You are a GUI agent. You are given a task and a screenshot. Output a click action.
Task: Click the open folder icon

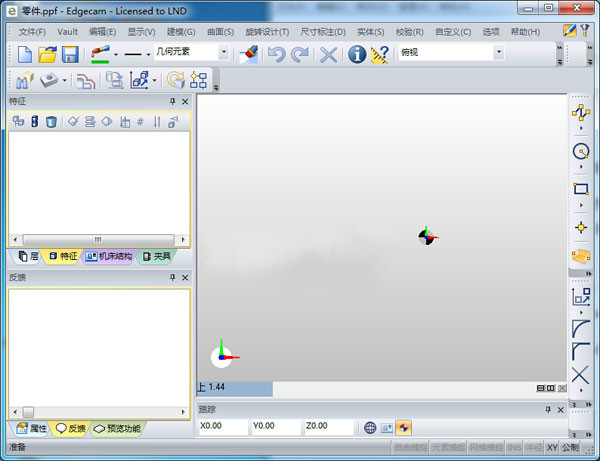(x=48, y=54)
